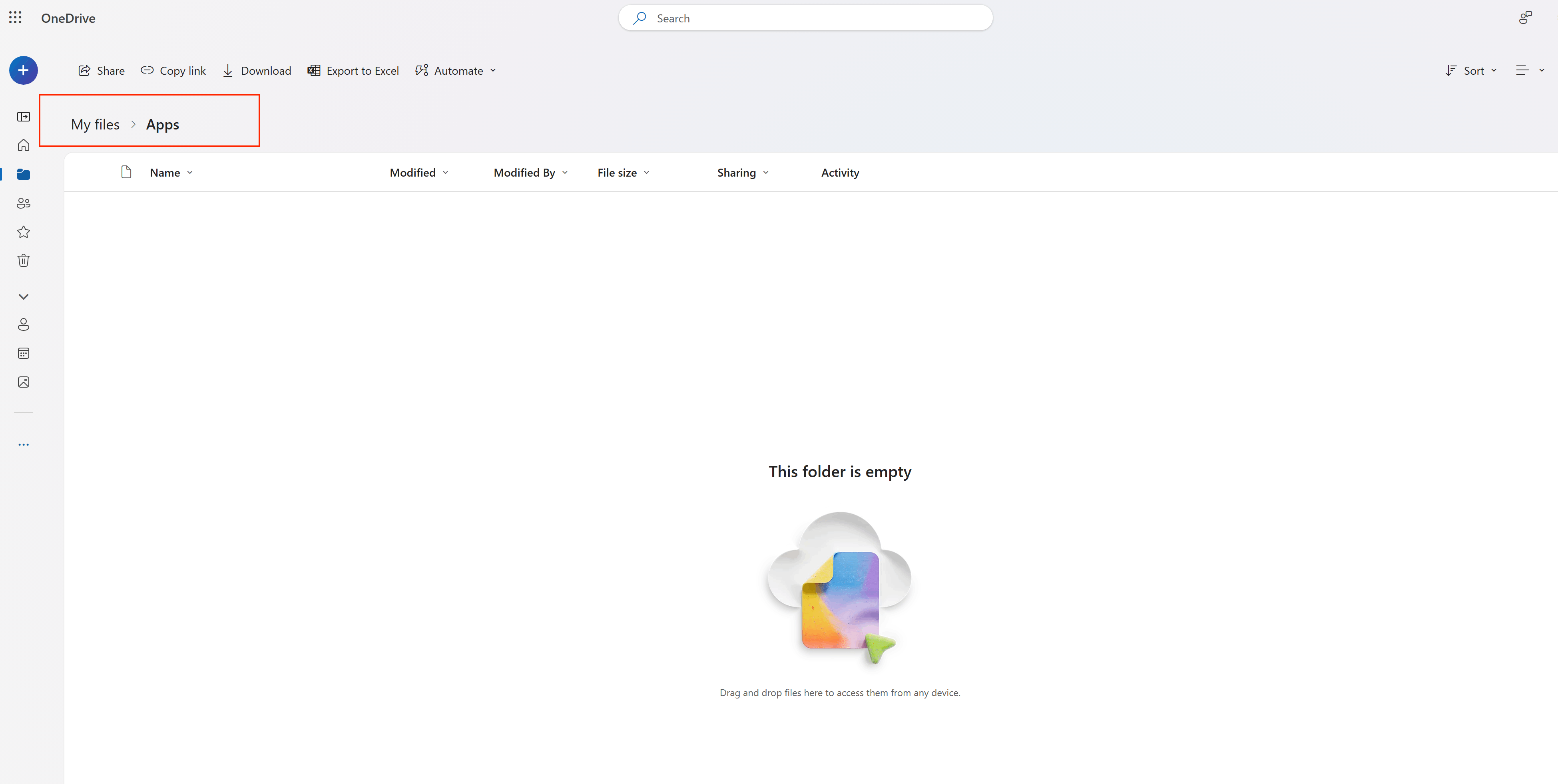The image size is (1558, 784).
Task: Toggle the navigation pane collapse icon
Action: [24, 117]
